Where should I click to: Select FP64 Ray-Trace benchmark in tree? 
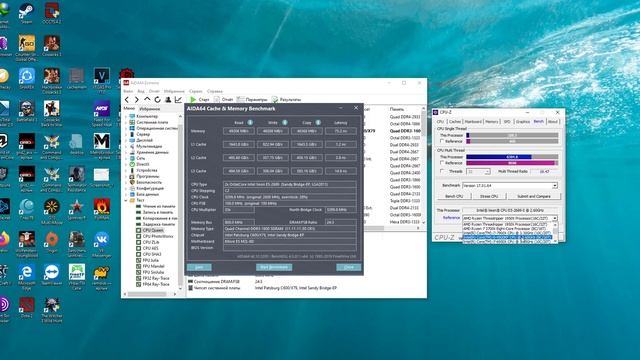click(153, 284)
